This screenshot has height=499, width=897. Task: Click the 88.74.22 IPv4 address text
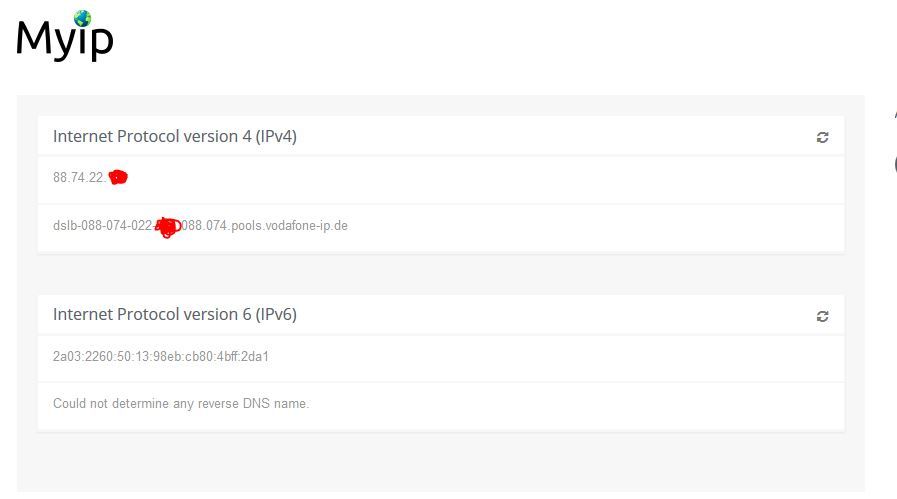tap(79, 177)
